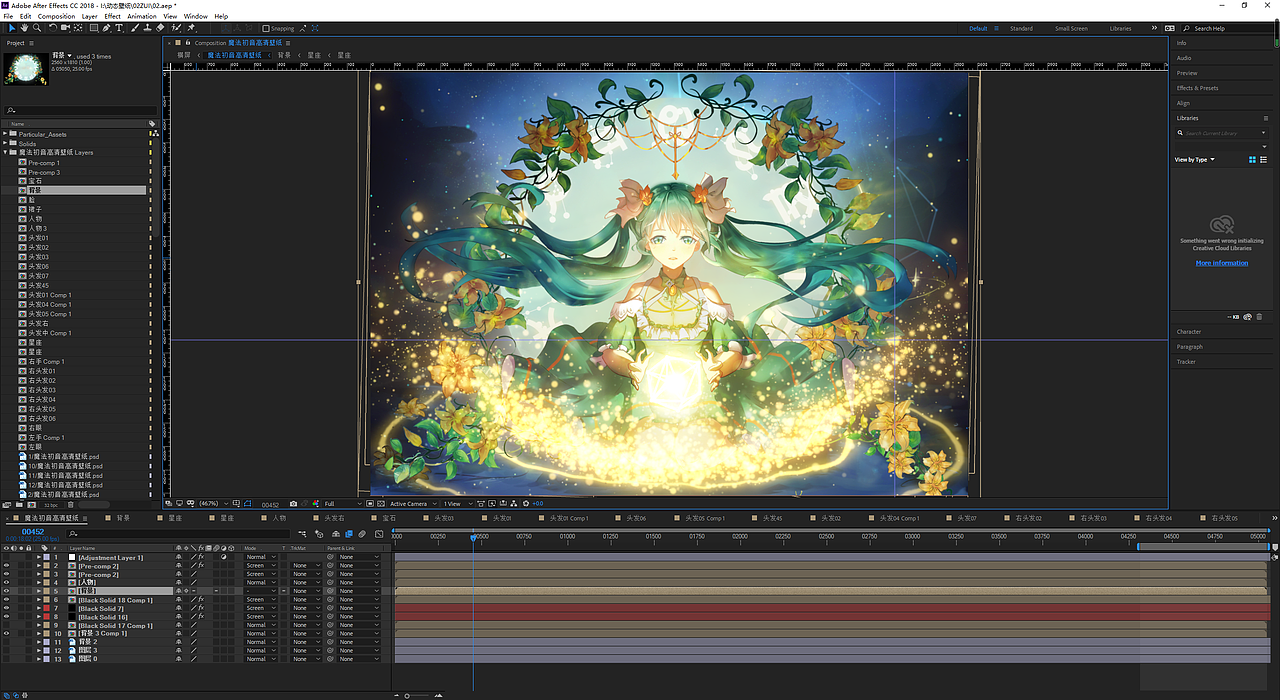Viewport: 1280px width, 700px height.
Task: Activate the Rotation tool
Action: click(53, 28)
